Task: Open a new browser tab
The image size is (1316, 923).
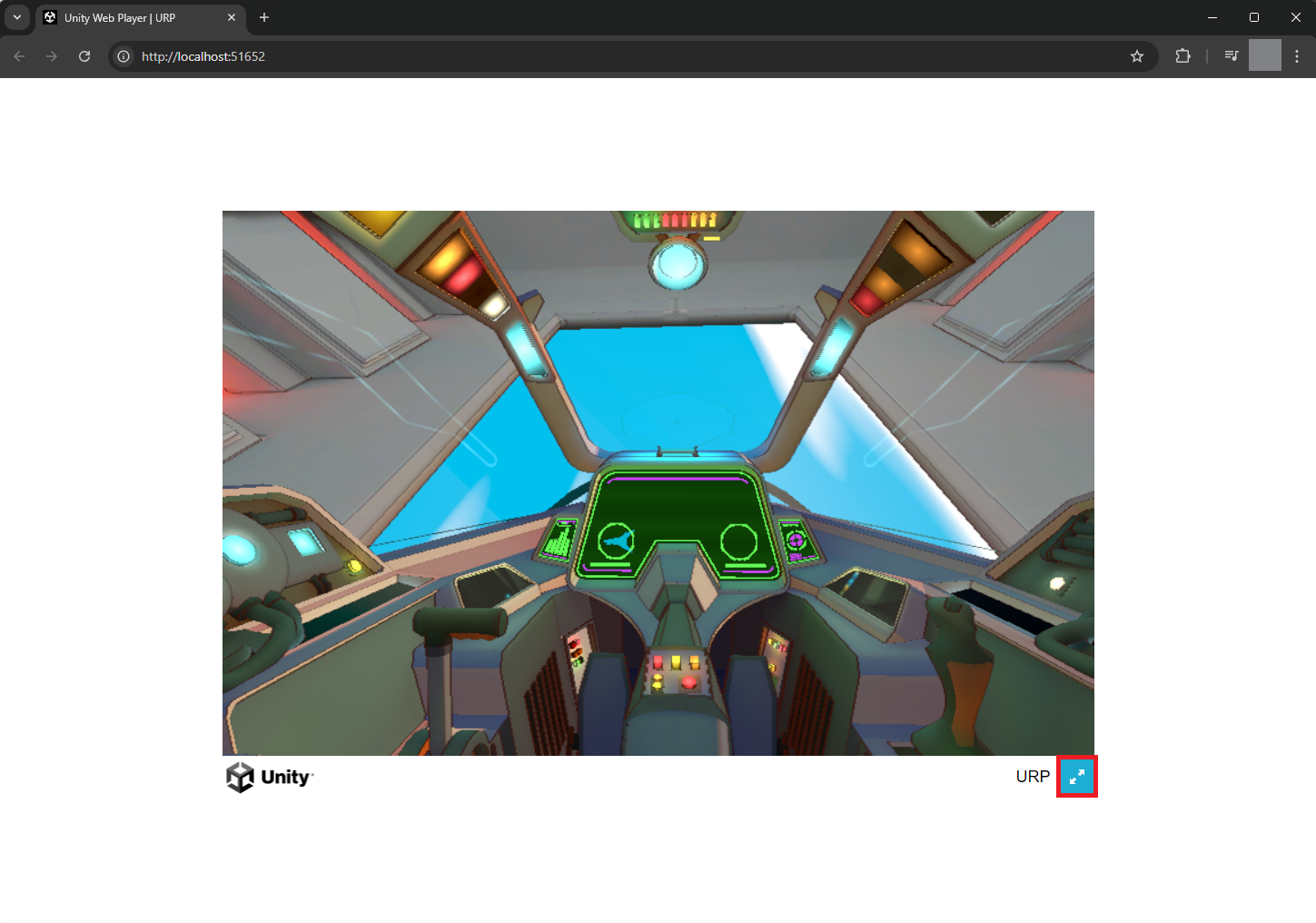Action: (264, 17)
